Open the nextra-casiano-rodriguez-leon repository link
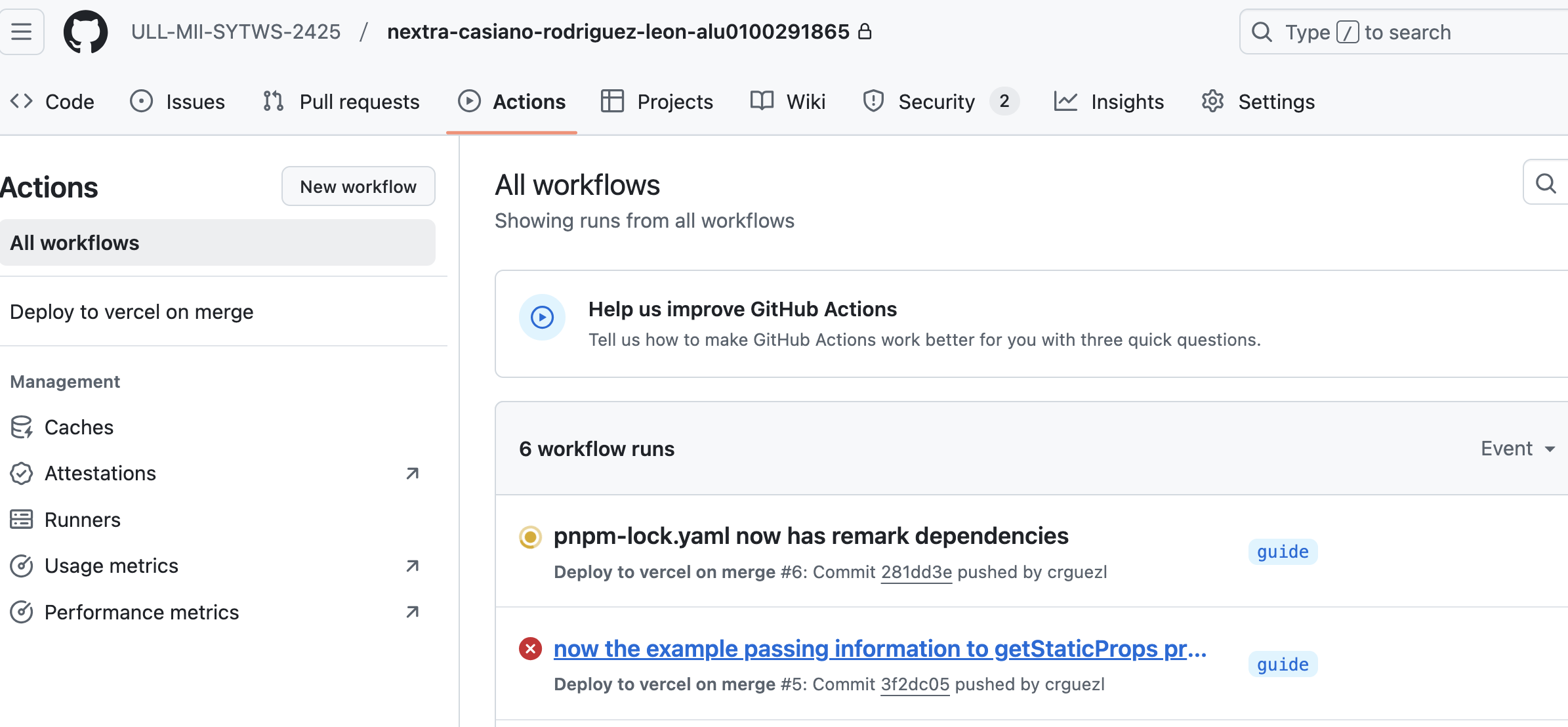This screenshot has height=727, width=1568. (618, 31)
